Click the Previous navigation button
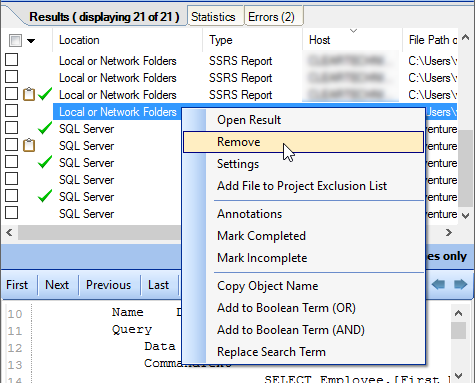475x383 pixels. point(108,285)
